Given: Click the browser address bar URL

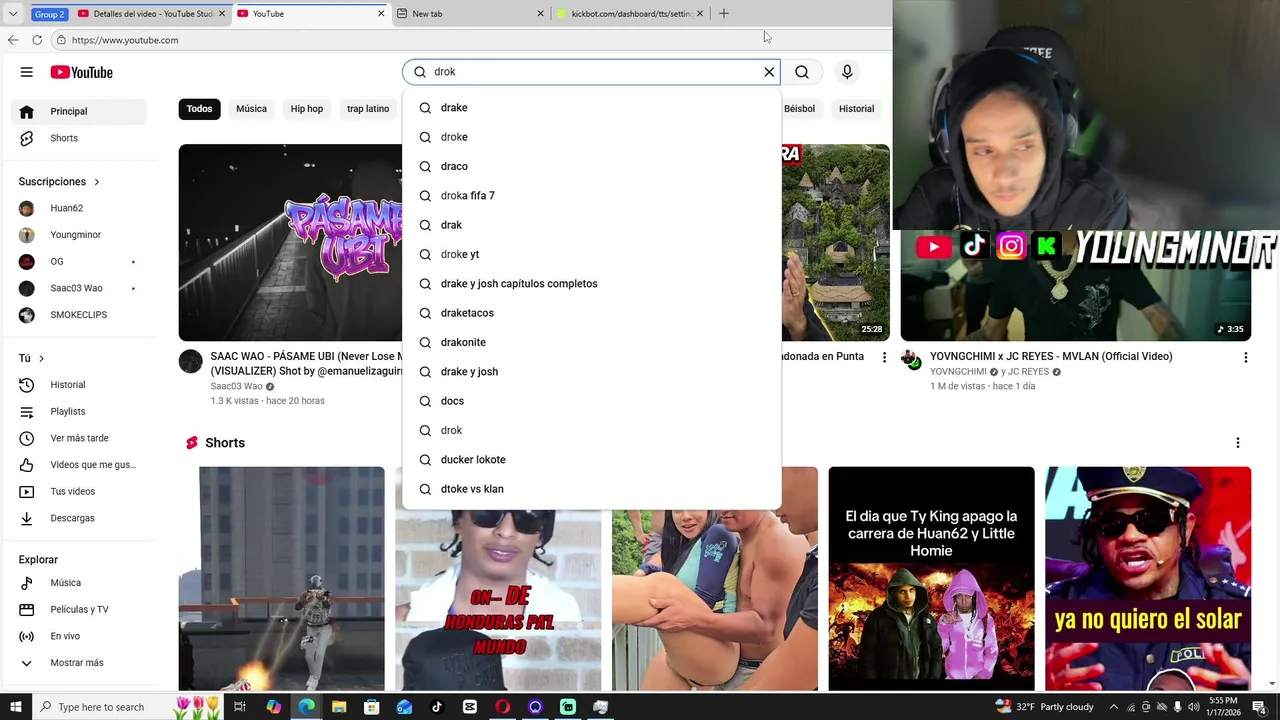Looking at the screenshot, I should (125, 40).
